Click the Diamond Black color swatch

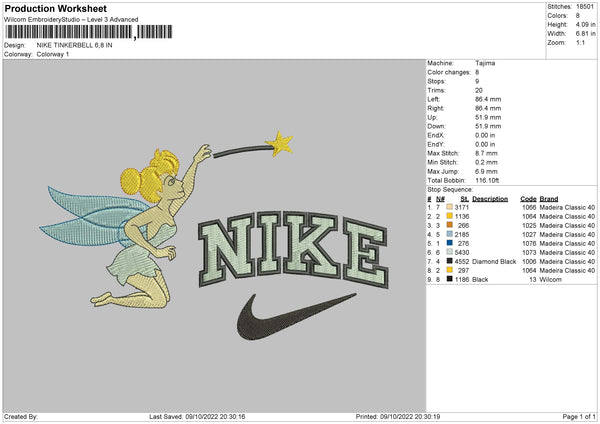(x=449, y=261)
